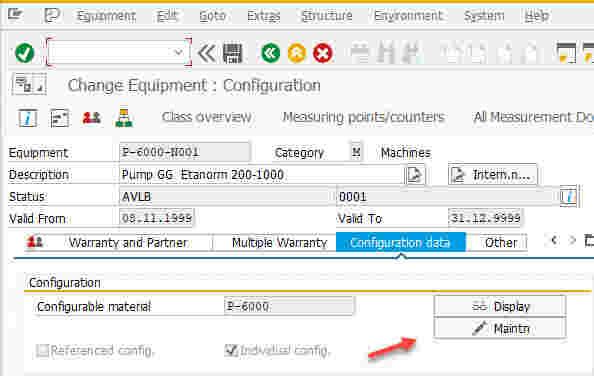Collapse the command field with double chevron
Screen dimensions: 594x376
[207, 53]
